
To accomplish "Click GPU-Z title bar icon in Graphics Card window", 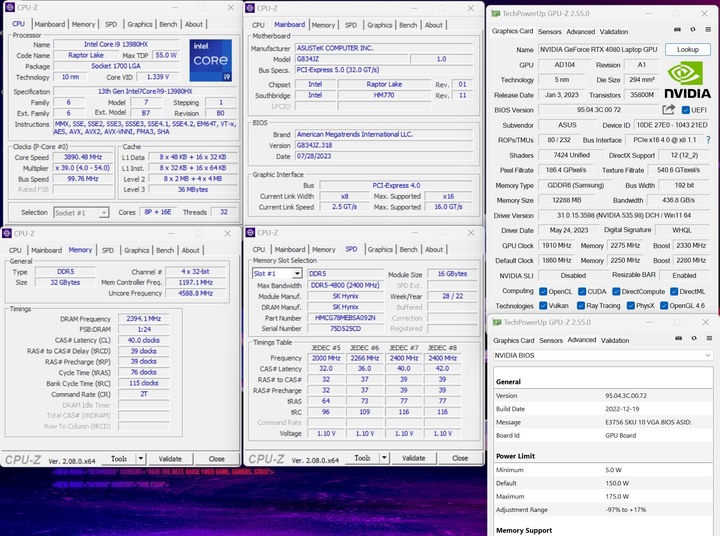I will (x=495, y=13).
